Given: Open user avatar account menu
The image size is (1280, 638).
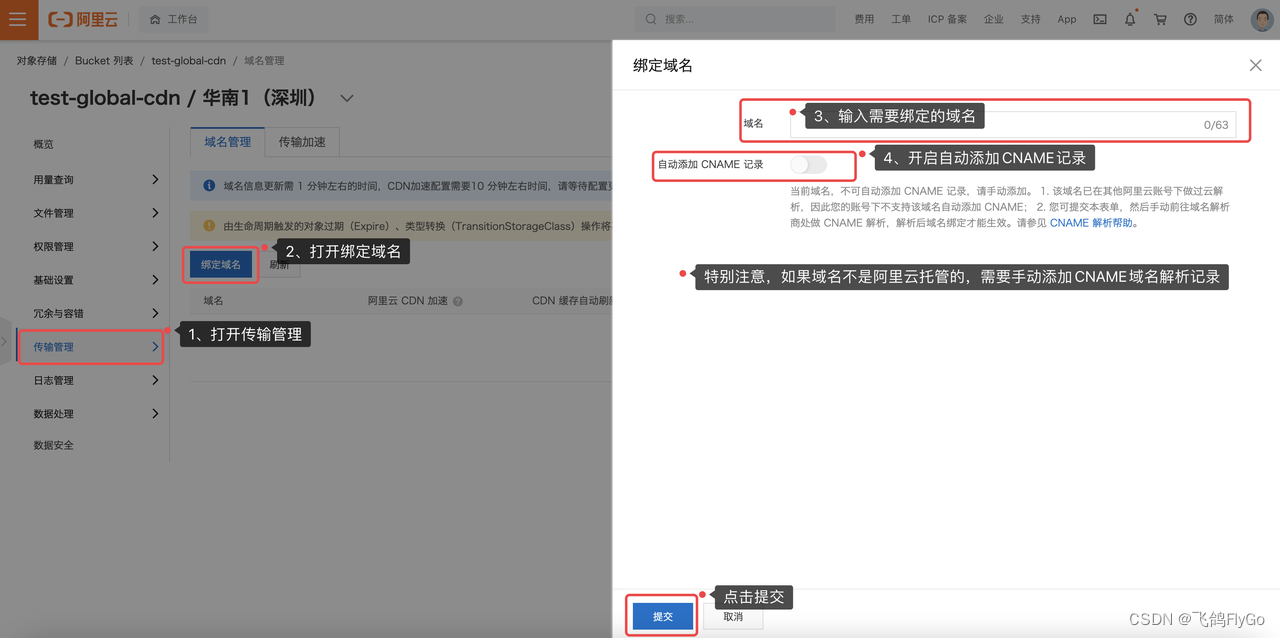Looking at the screenshot, I should (x=1262, y=19).
